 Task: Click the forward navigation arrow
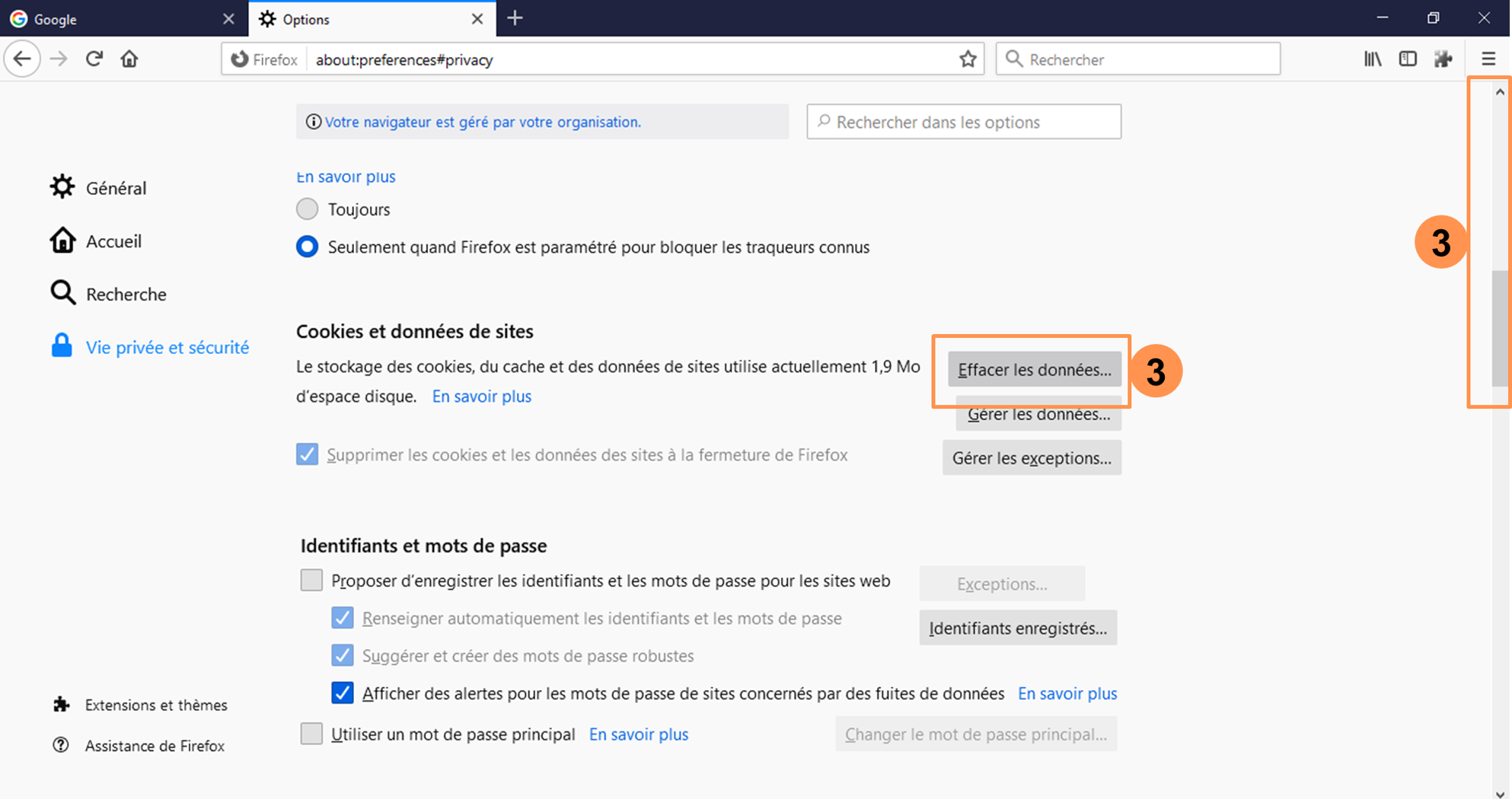[x=59, y=59]
